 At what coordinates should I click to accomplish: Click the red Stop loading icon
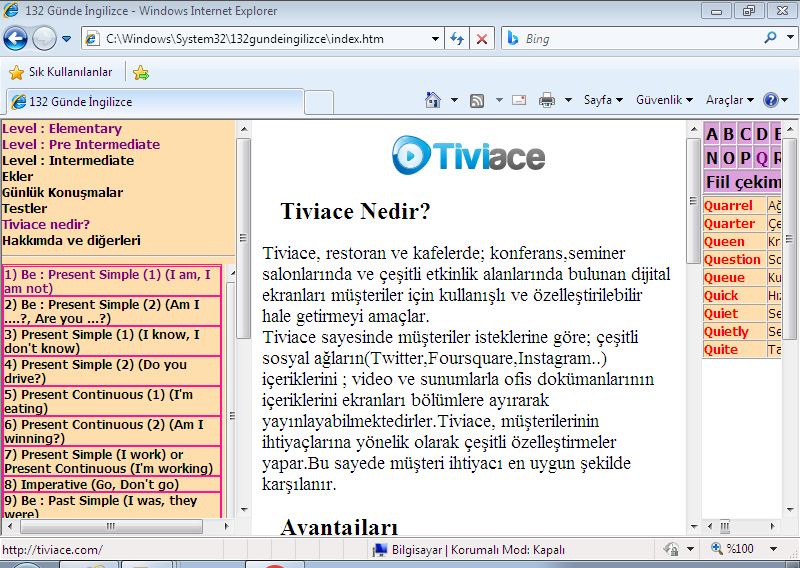pyautogui.click(x=481, y=39)
